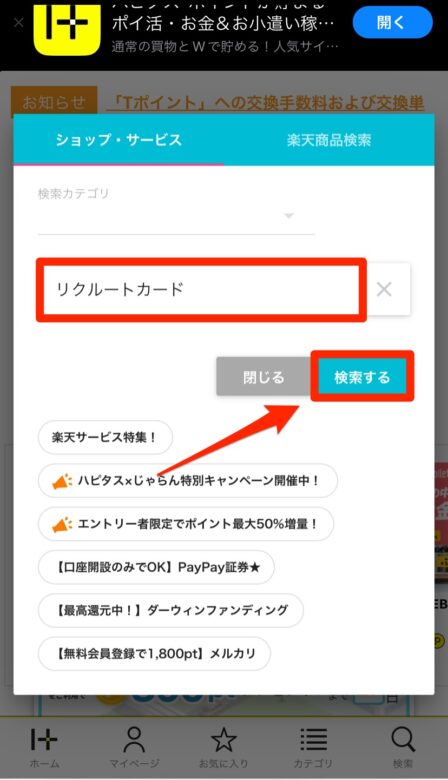Dismiss the top ad banner with X
Viewport: 448px width, 780px height.
18,22
